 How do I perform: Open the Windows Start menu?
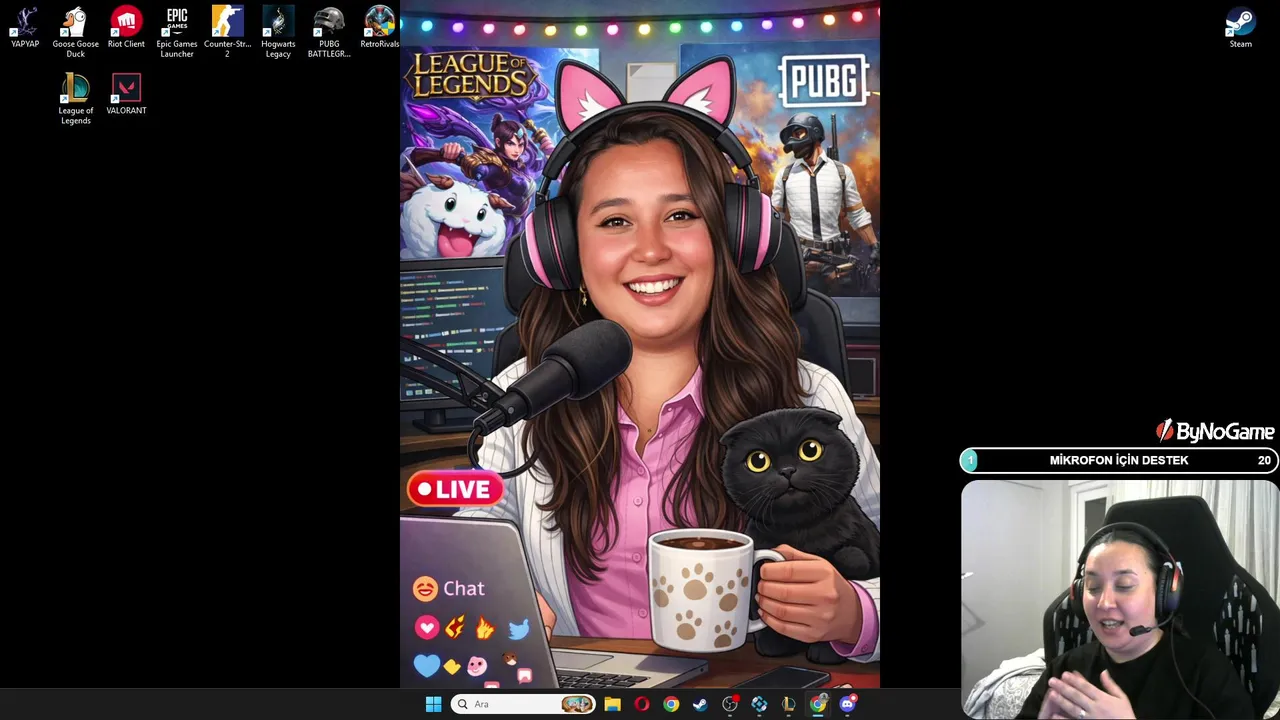(x=433, y=704)
